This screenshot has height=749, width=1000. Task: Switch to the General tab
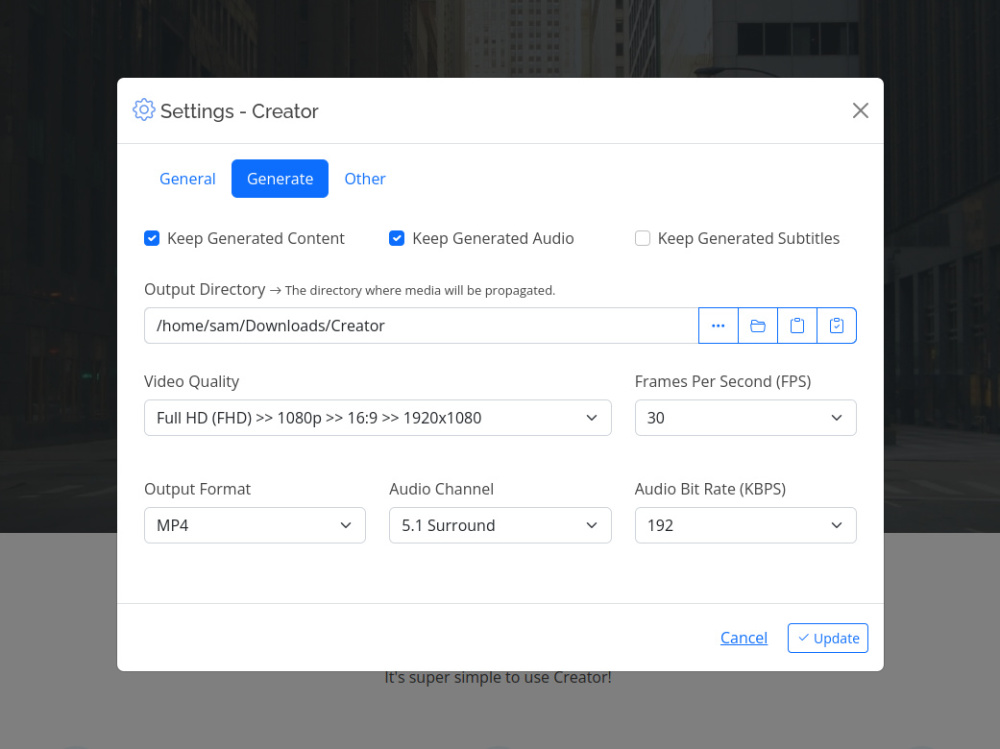click(188, 179)
